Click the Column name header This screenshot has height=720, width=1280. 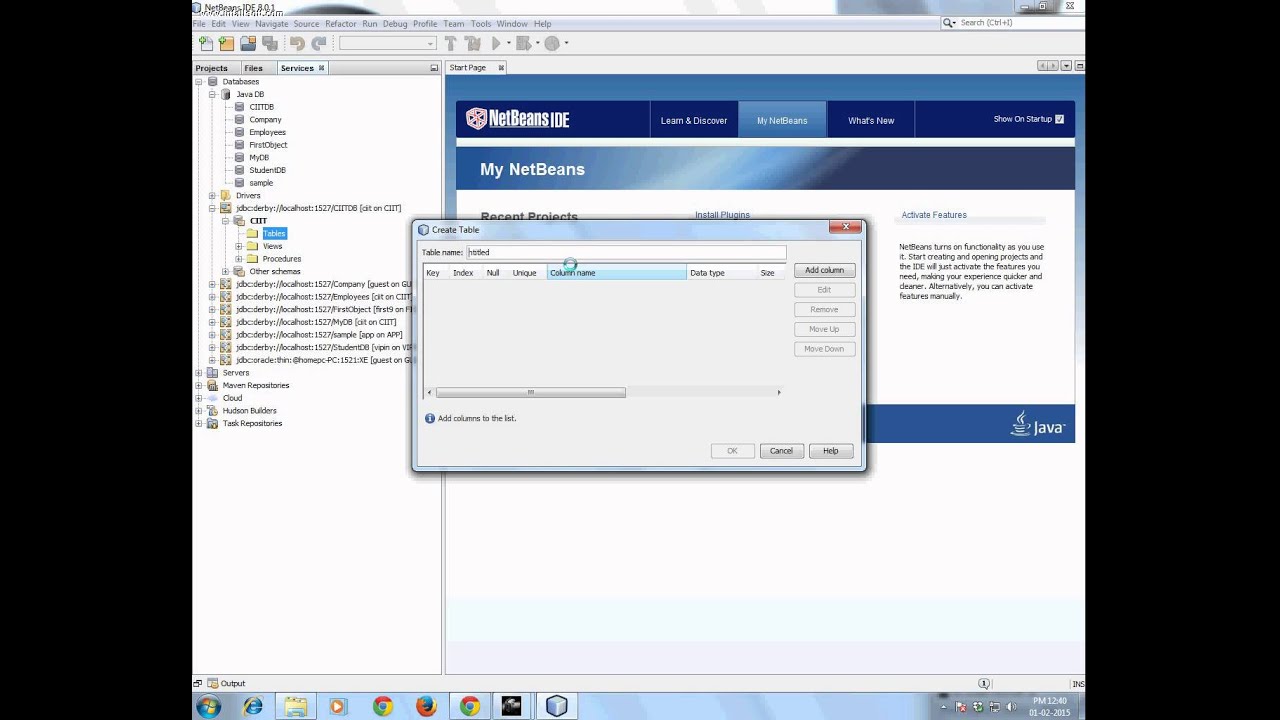click(616, 273)
